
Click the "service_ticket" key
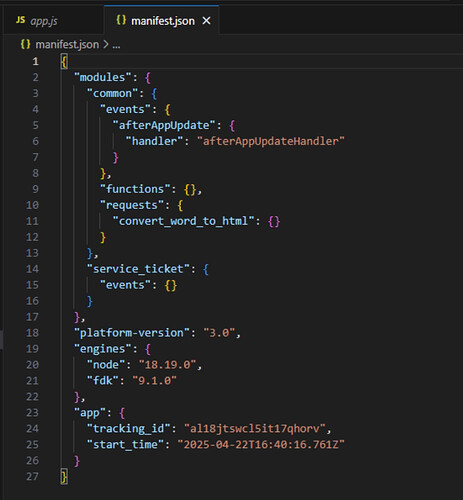(x=138, y=269)
